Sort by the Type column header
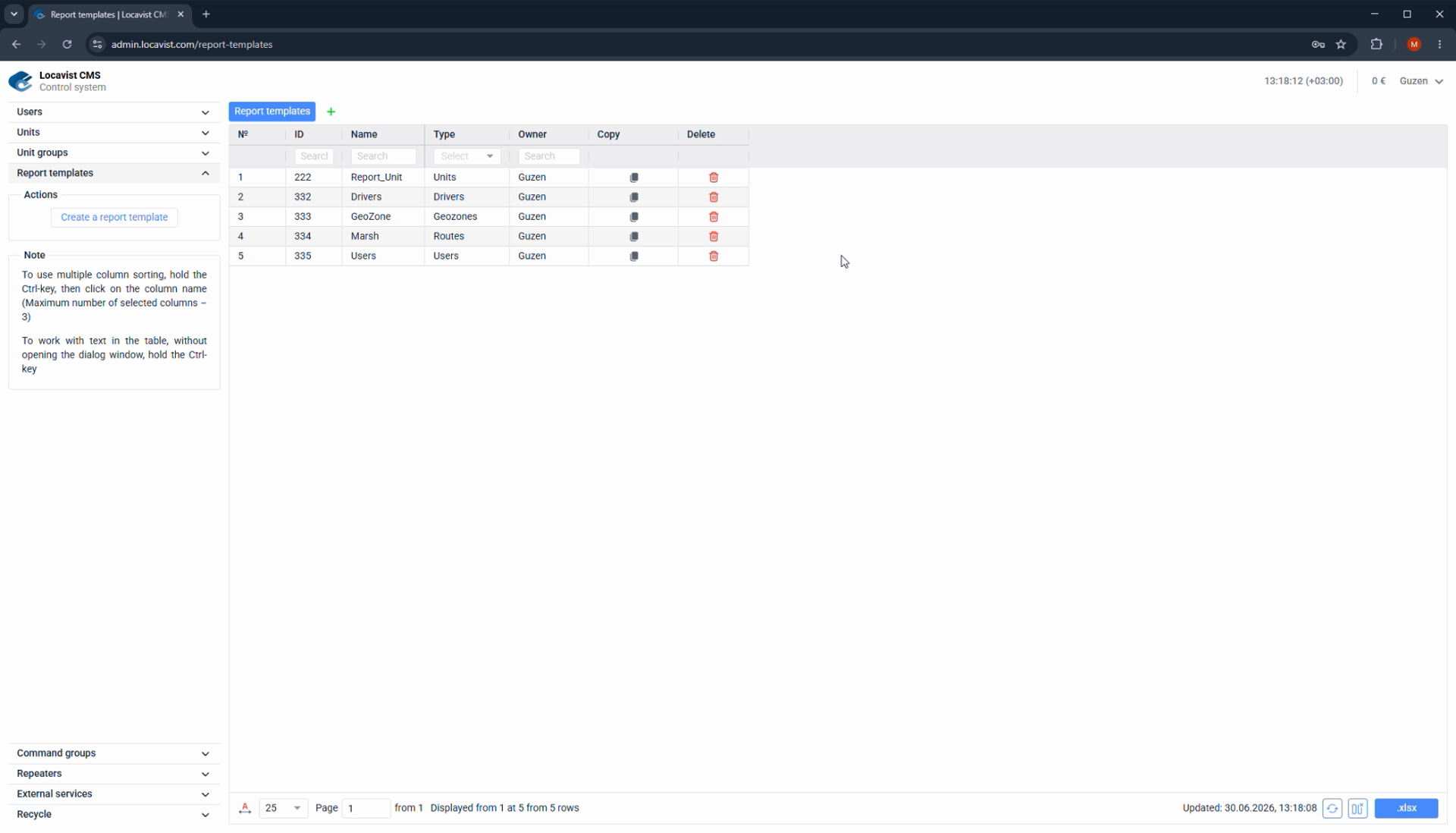 444,134
